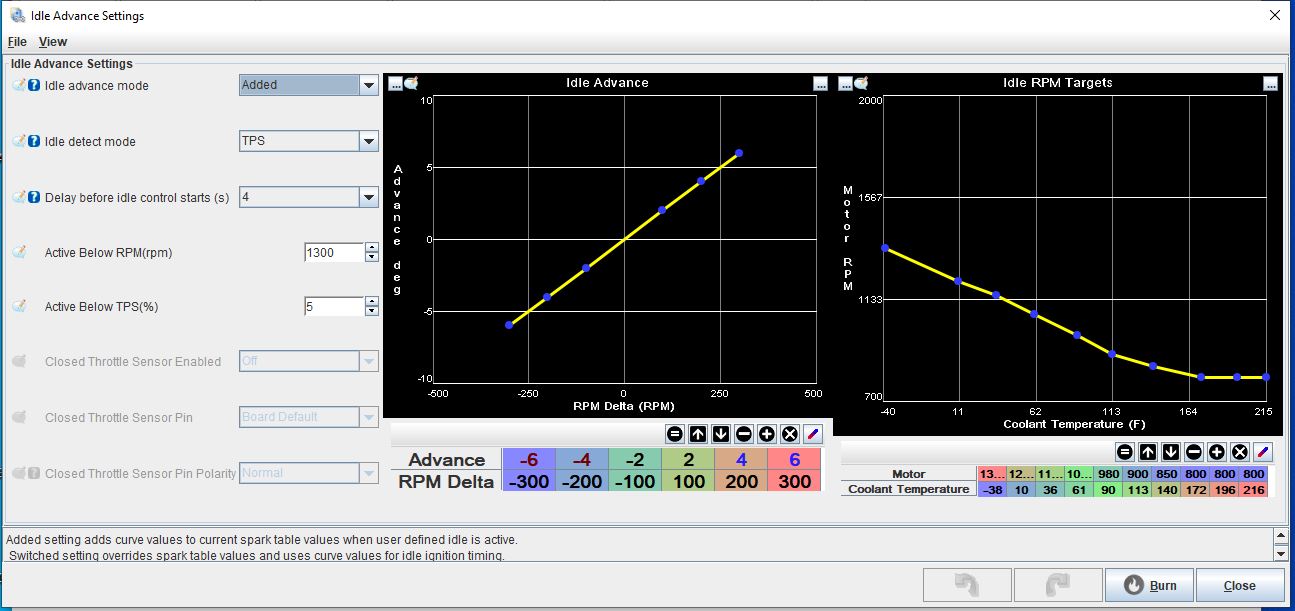1295x611 pixels.
Task: Click the undo arrow icon at the bottom
Action: tap(965, 585)
